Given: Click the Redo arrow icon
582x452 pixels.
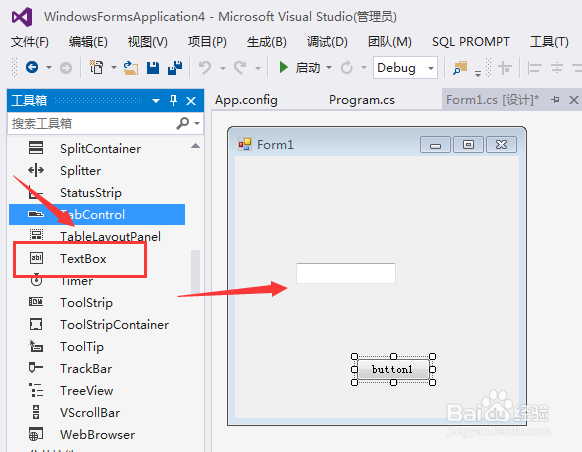Looking at the screenshot, I should click(x=240, y=68).
